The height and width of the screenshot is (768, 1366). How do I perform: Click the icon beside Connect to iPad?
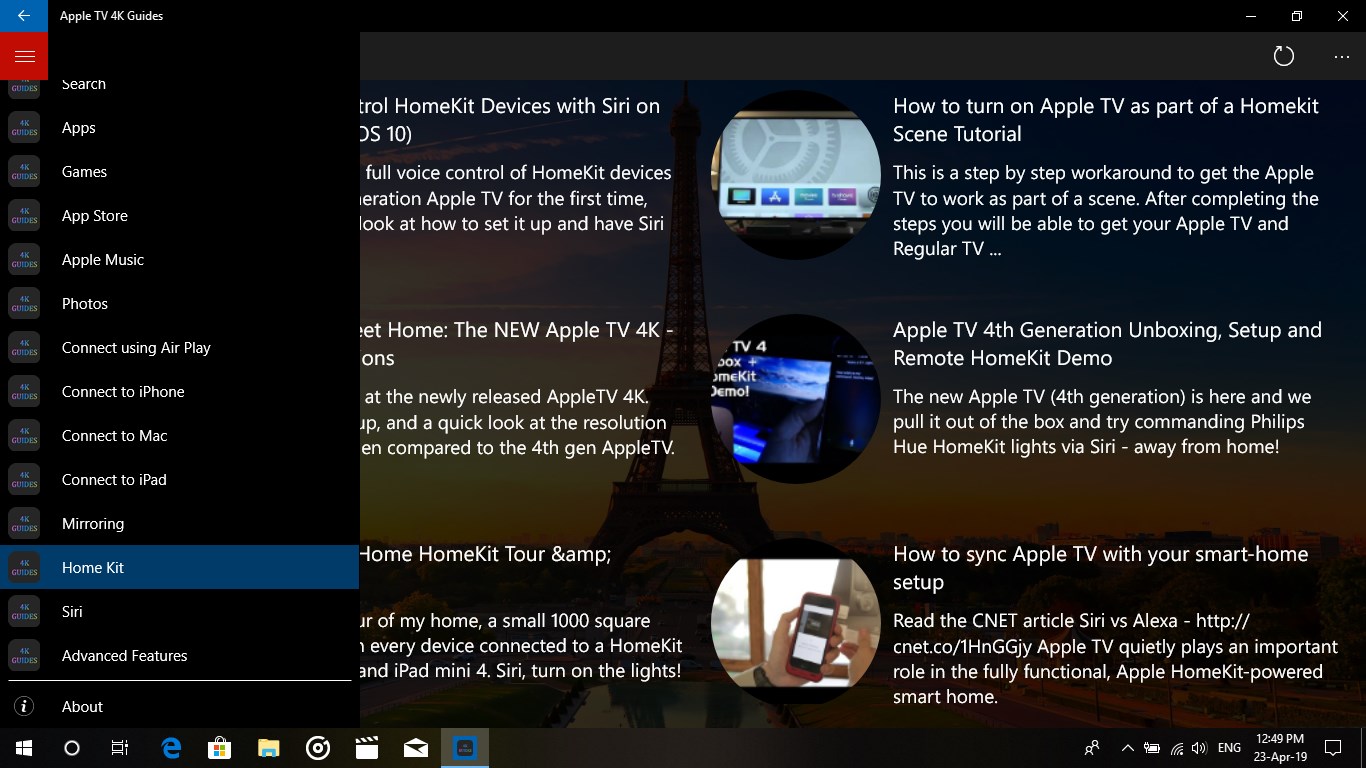pyautogui.click(x=24, y=480)
